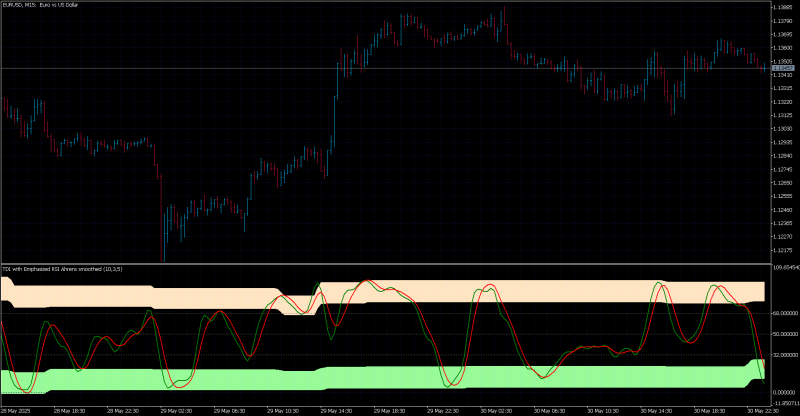Click the 1.12555 price scale label
Screen dimensions: 800x416
click(x=783, y=197)
